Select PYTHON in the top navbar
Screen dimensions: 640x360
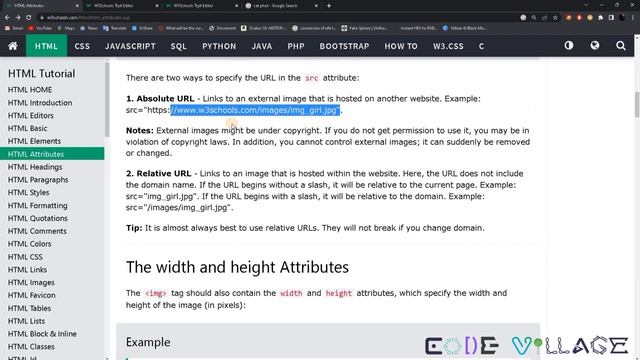click(219, 46)
